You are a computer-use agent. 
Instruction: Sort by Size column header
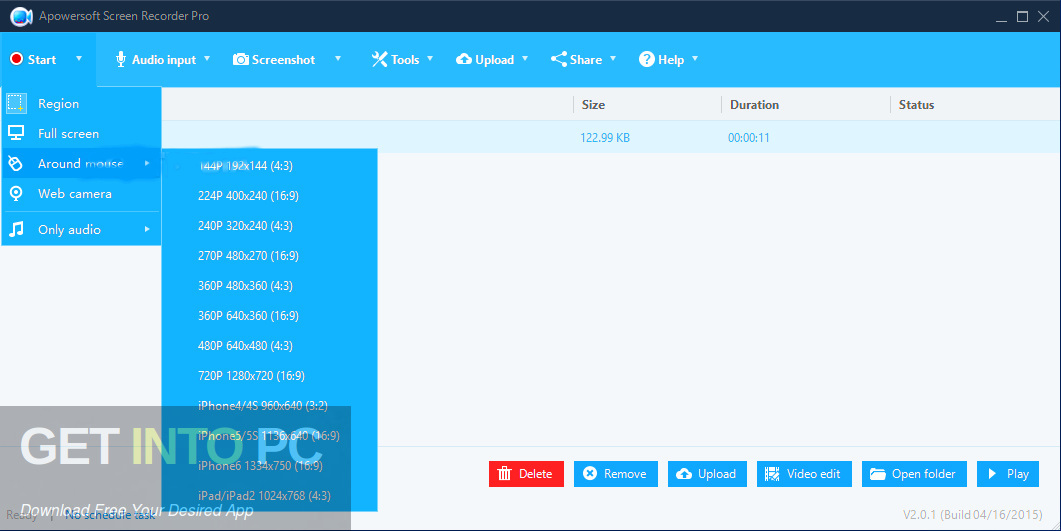pos(593,105)
